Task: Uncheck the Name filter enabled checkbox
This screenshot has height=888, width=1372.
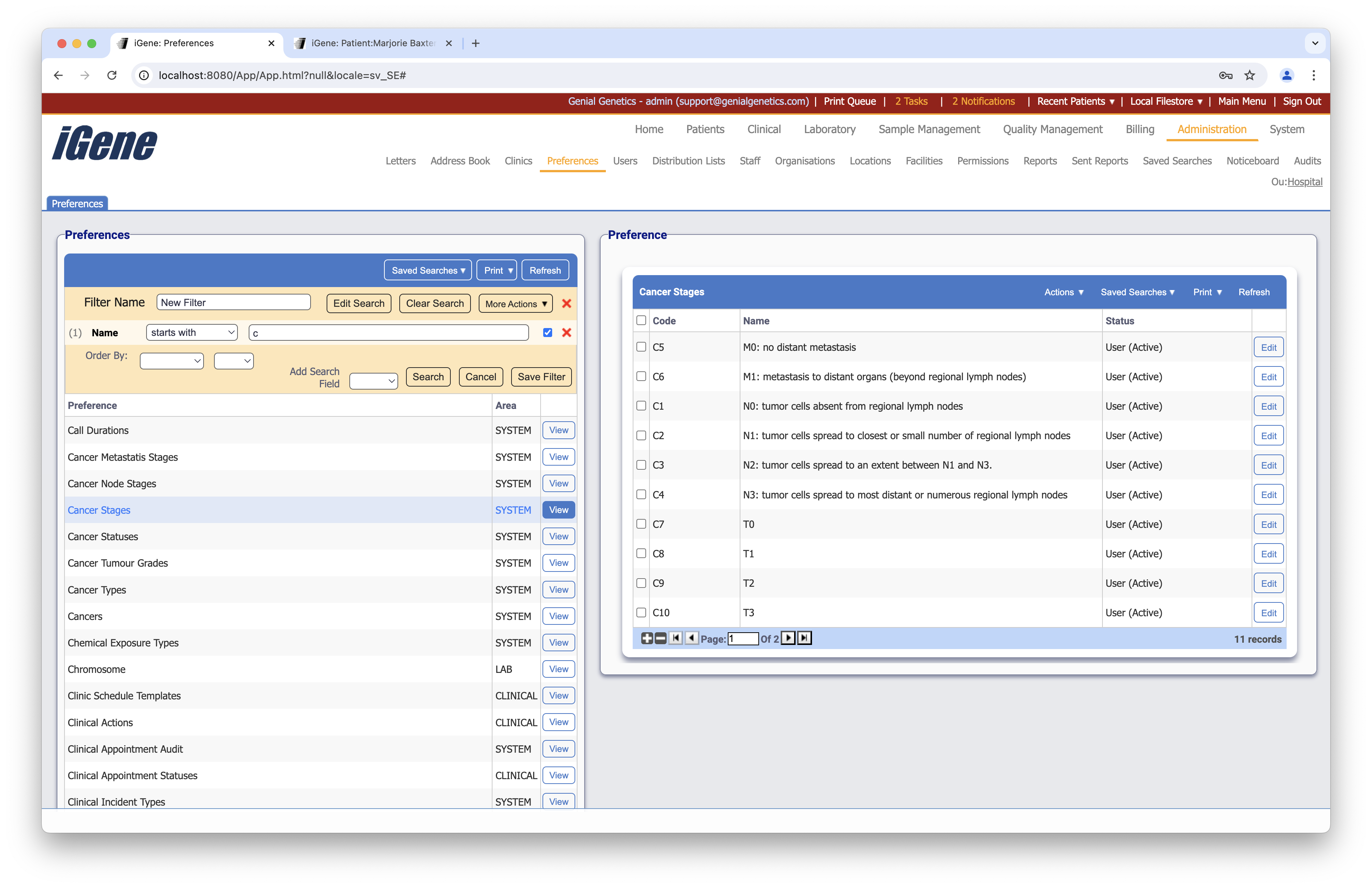Action: (547, 333)
